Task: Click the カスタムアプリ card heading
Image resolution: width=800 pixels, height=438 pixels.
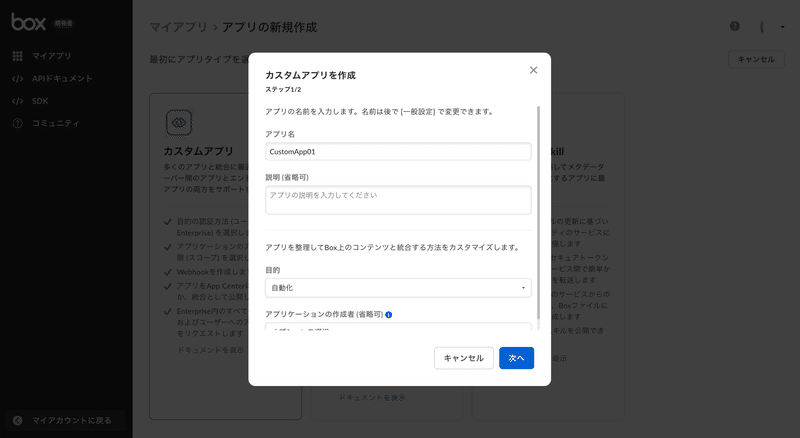Action: pyautogui.click(x=198, y=151)
